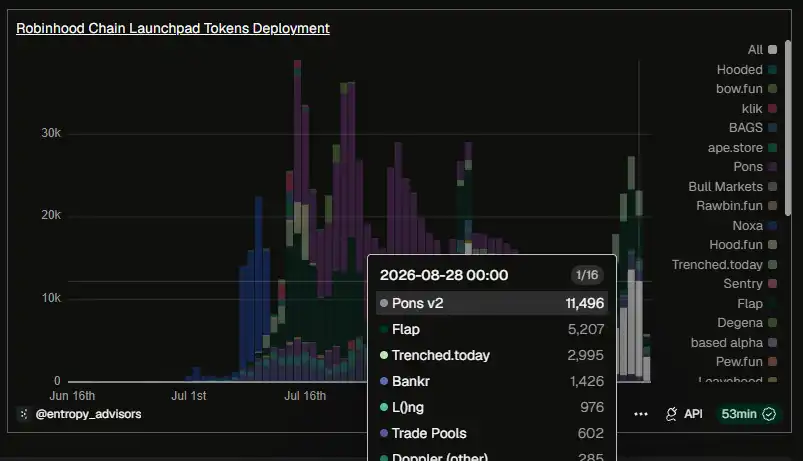Click the L()ng 976 tooltip row
The height and width of the screenshot is (461, 803).
pyautogui.click(x=492, y=407)
